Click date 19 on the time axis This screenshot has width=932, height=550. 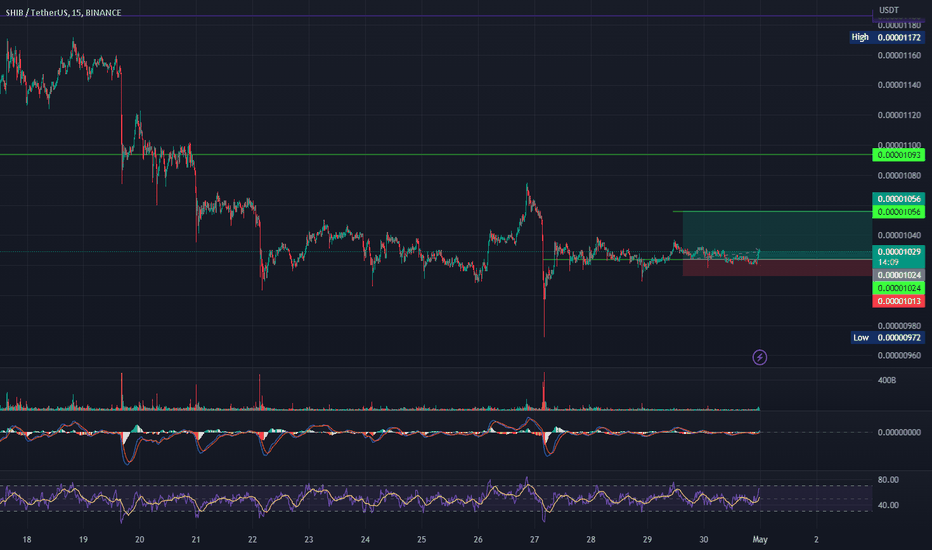point(83,540)
